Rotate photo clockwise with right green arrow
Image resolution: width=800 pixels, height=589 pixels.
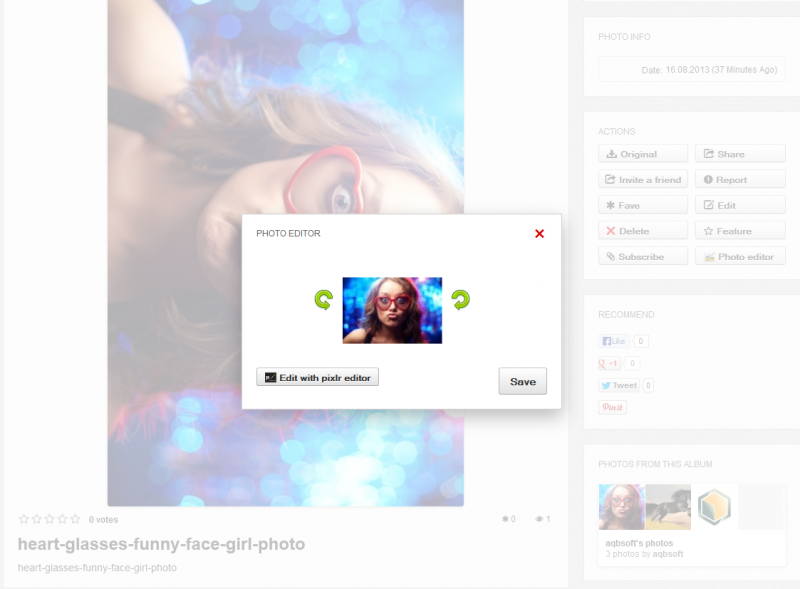pos(460,300)
